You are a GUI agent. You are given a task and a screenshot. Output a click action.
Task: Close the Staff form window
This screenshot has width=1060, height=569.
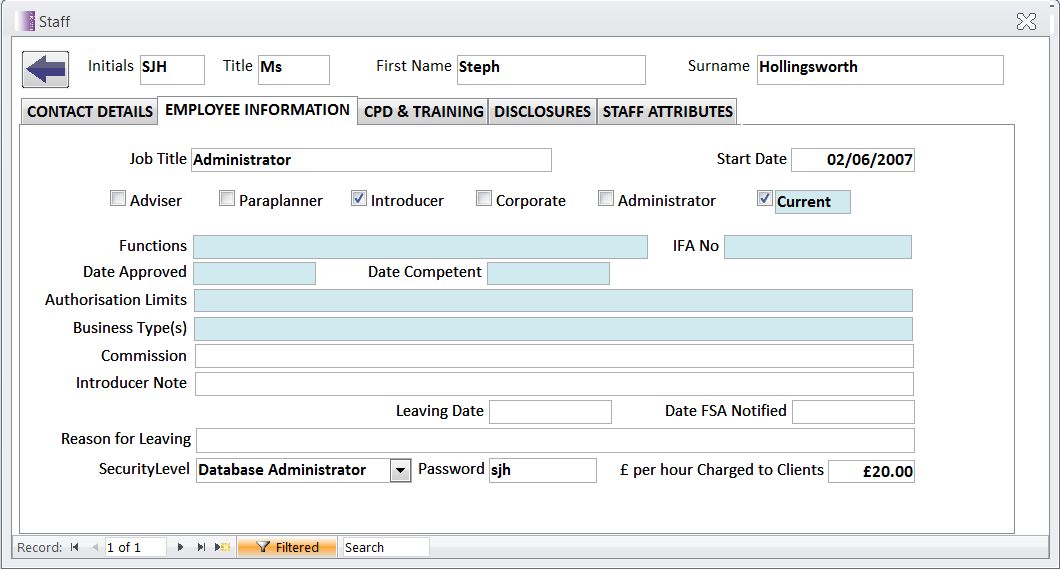point(1025,22)
